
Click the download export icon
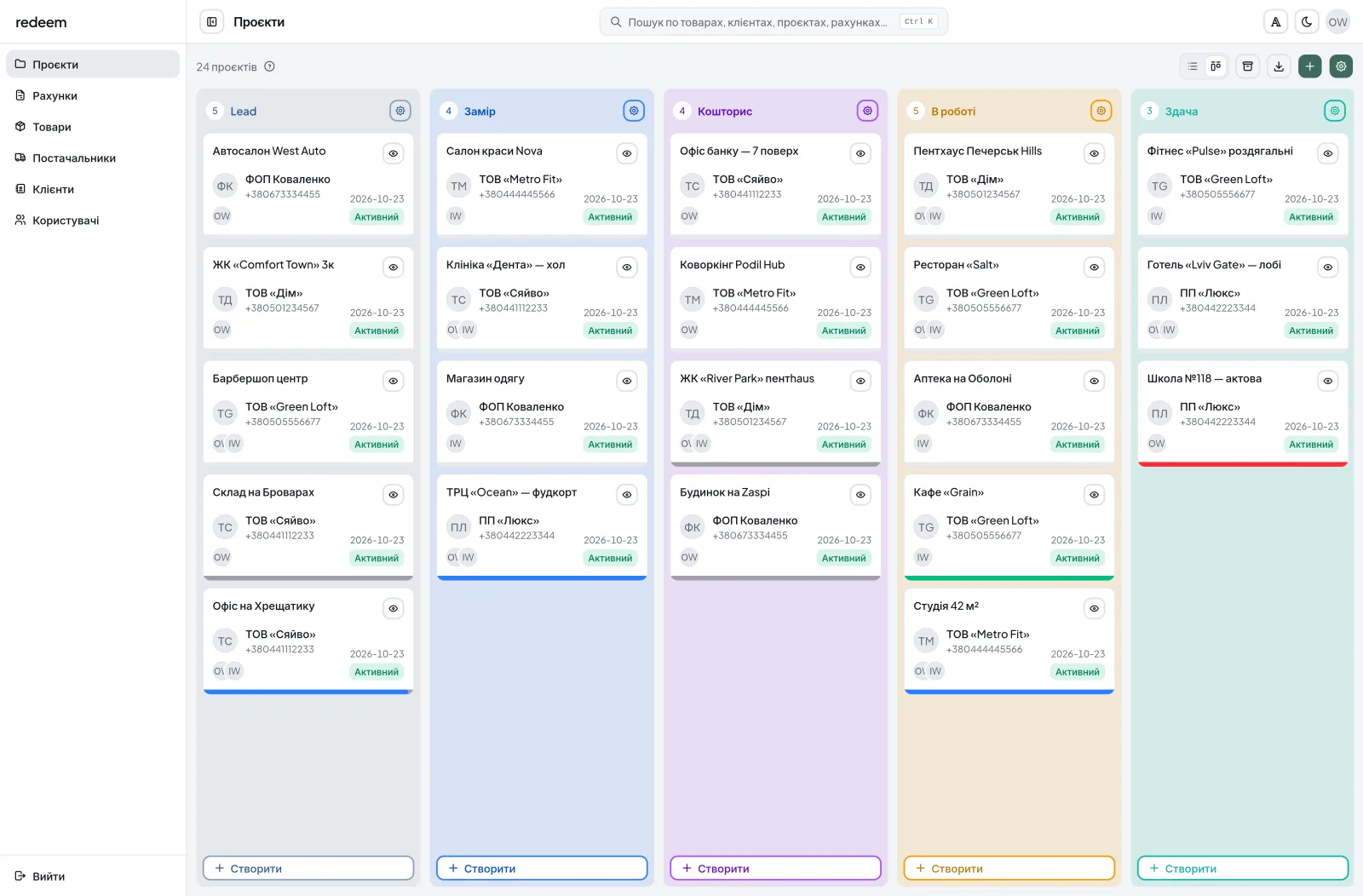coord(1279,66)
